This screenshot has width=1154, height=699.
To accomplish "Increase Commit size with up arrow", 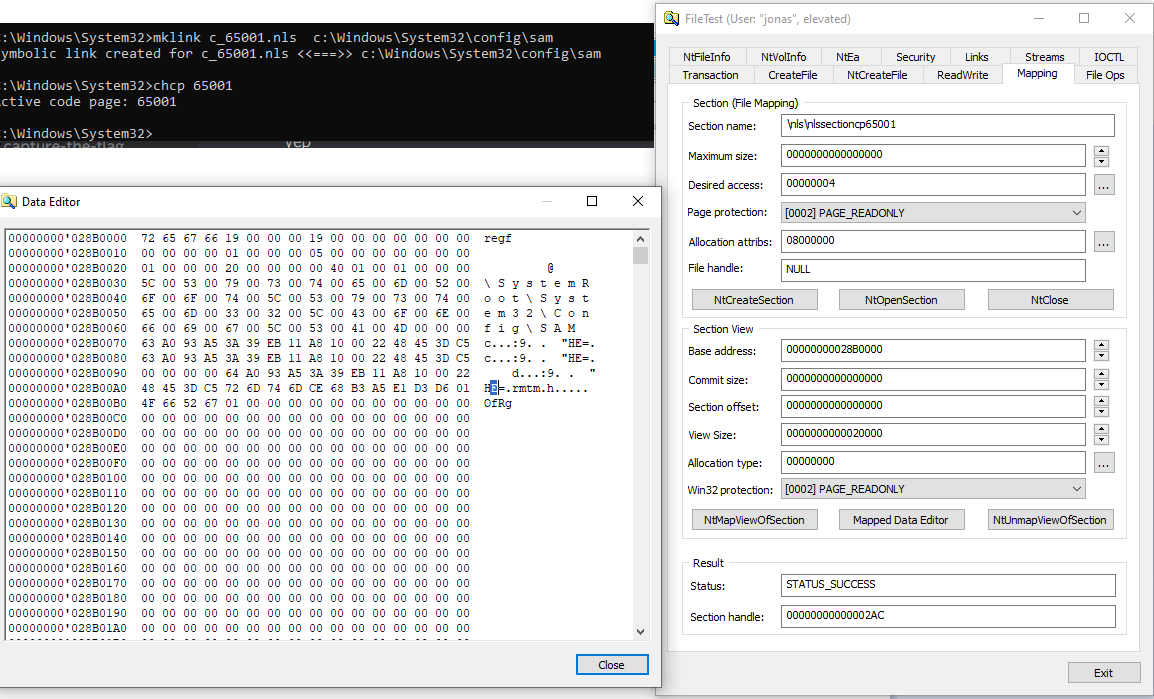I will pyautogui.click(x=1101, y=374).
